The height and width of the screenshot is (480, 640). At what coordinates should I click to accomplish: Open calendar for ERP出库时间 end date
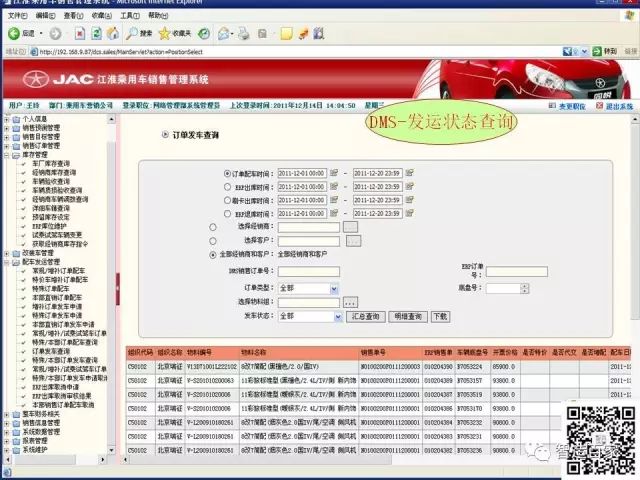(x=409, y=187)
